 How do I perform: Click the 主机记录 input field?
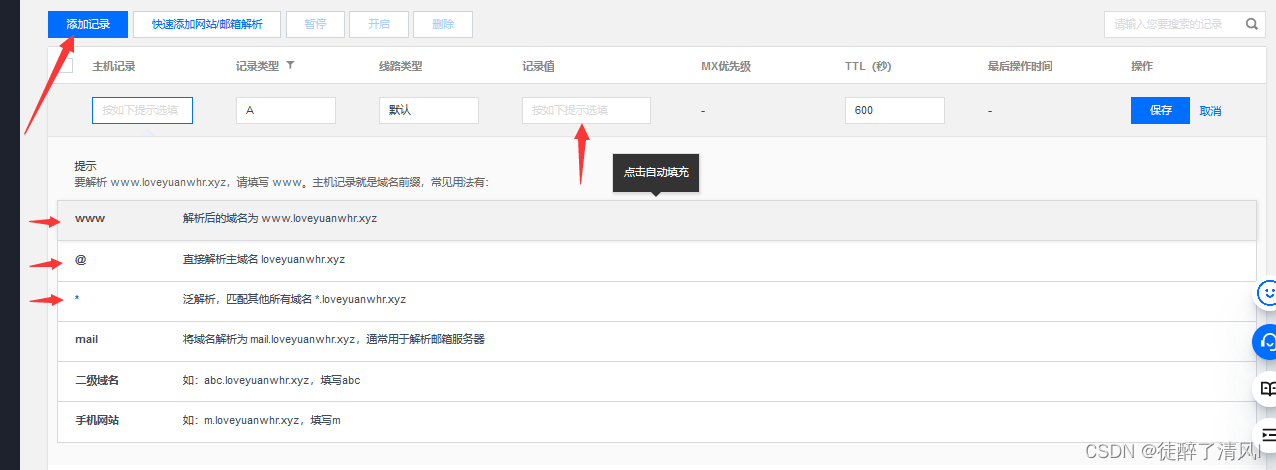(x=142, y=110)
